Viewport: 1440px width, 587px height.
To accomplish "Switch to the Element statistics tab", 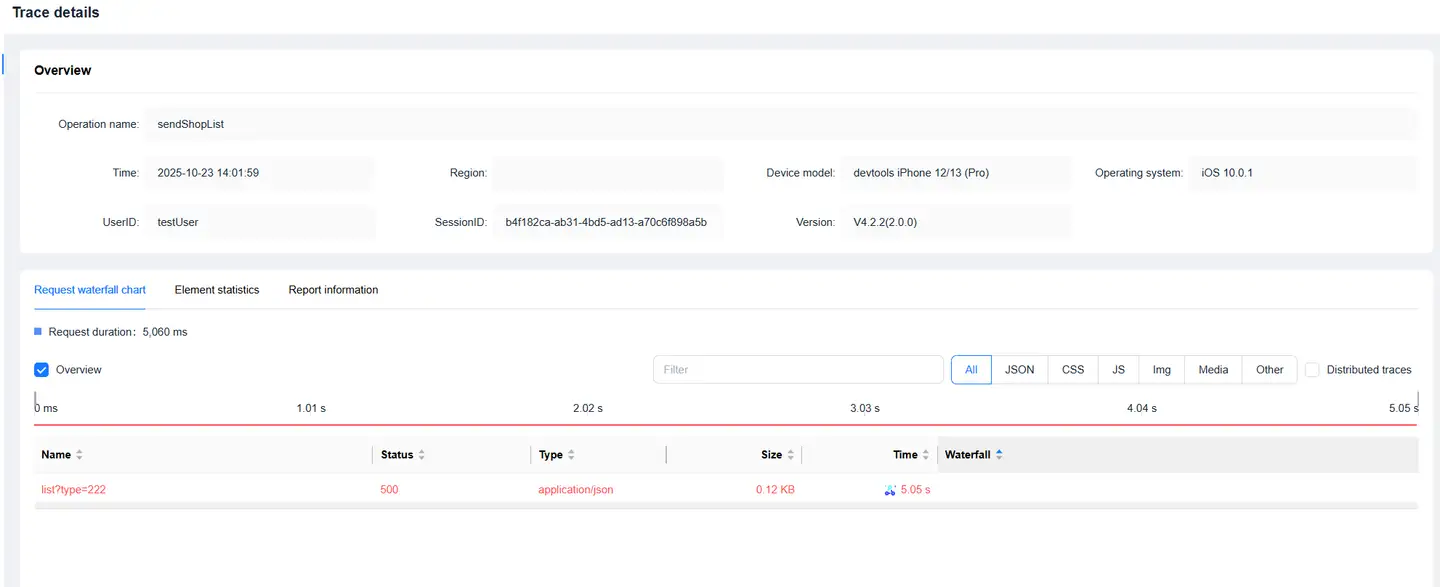I will coord(216,290).
